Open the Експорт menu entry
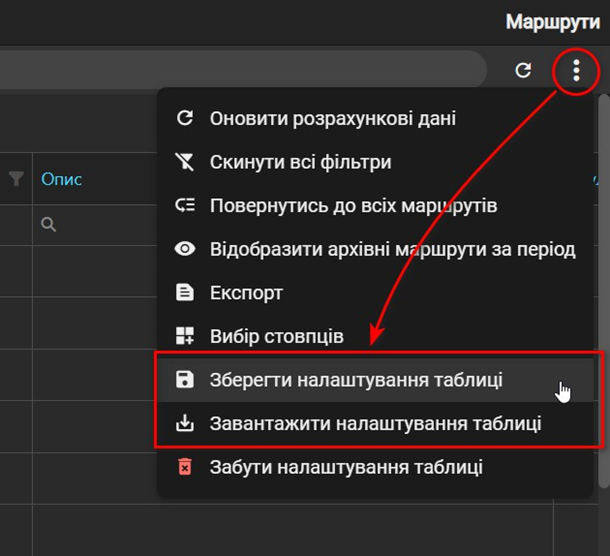The image size is (610, 556). pyautogui.click(x=375, y=293)
